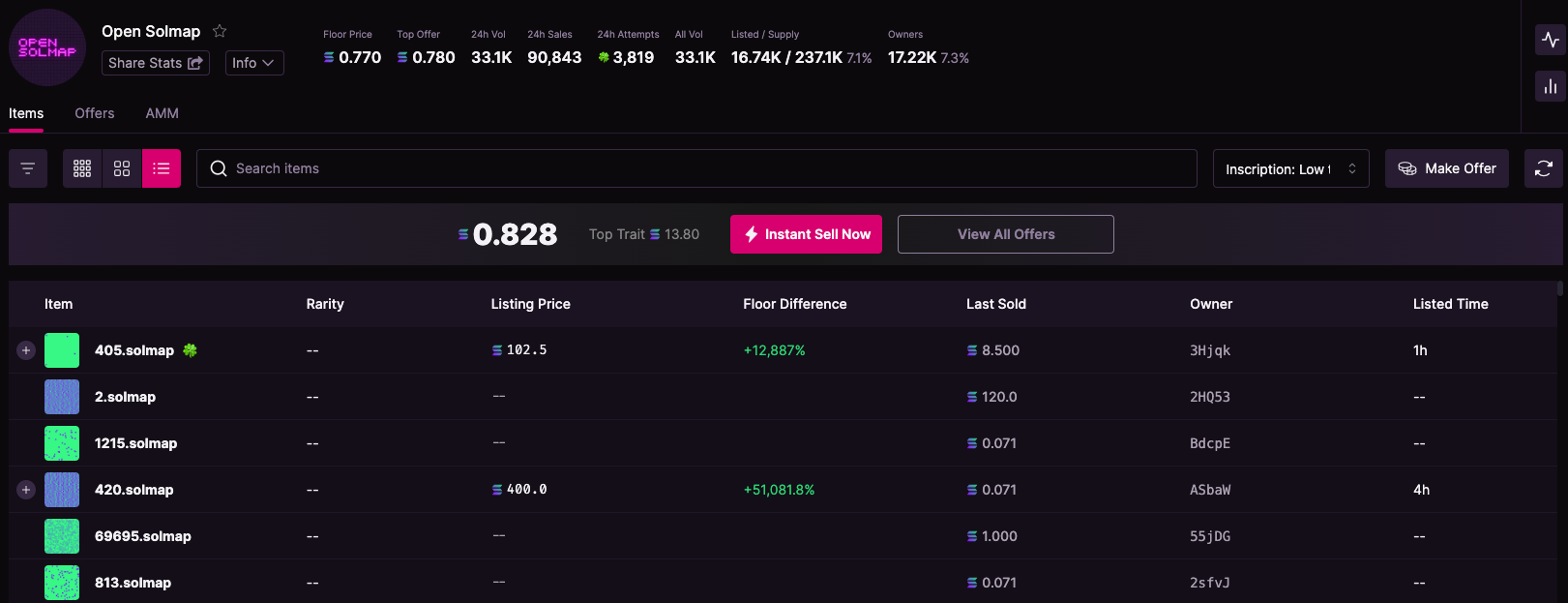
Task: Click the Open Solmap collection logo
Action: (47, 47)
